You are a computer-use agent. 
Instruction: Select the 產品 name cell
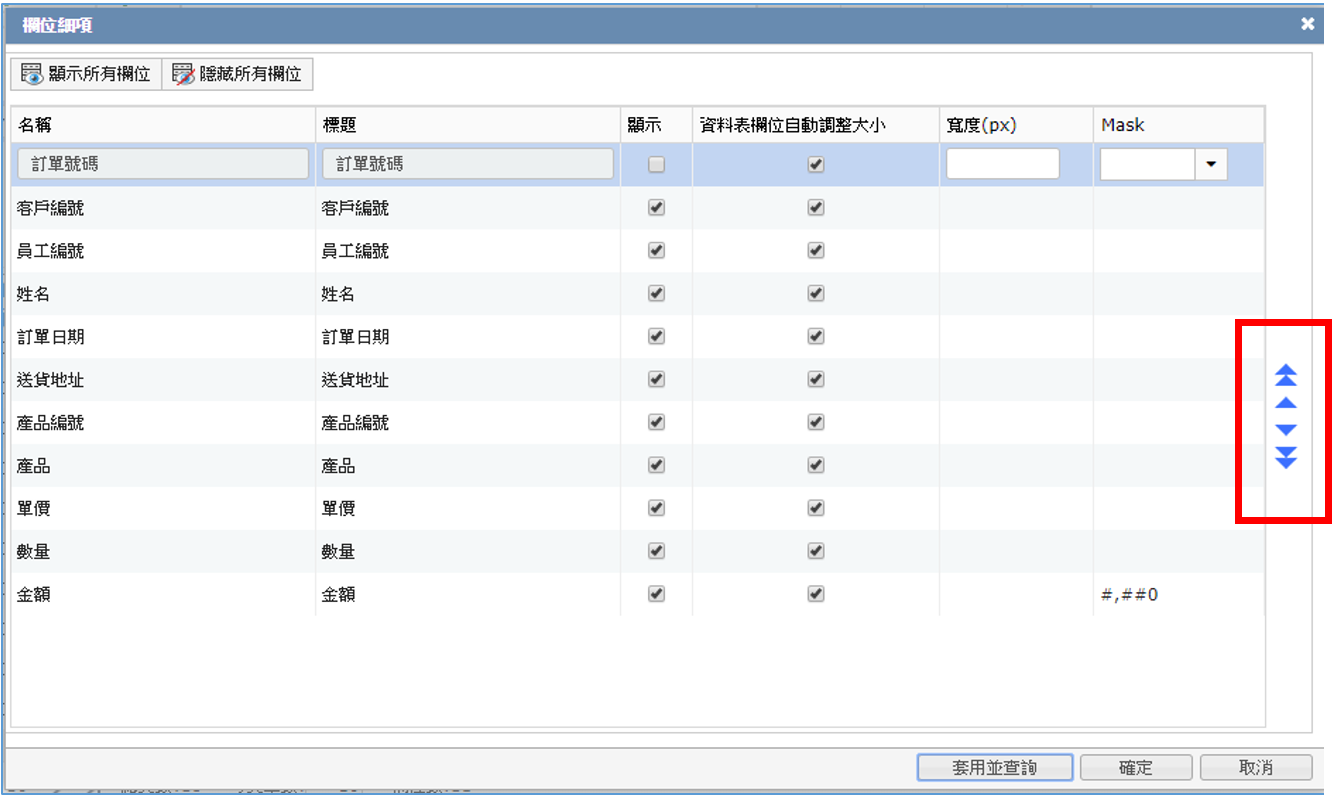(x=163, y=466)
